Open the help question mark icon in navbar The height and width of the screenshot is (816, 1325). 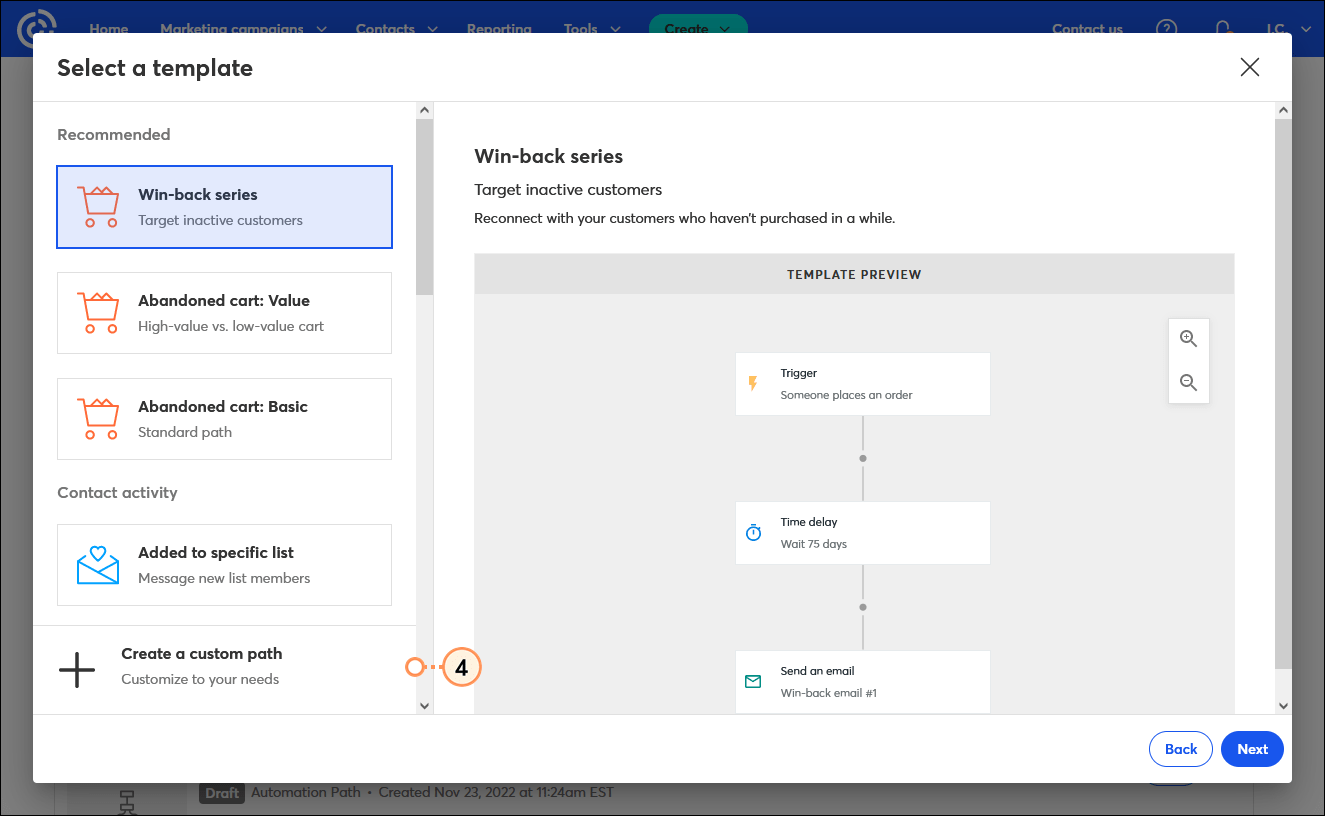click(1166, 29)
